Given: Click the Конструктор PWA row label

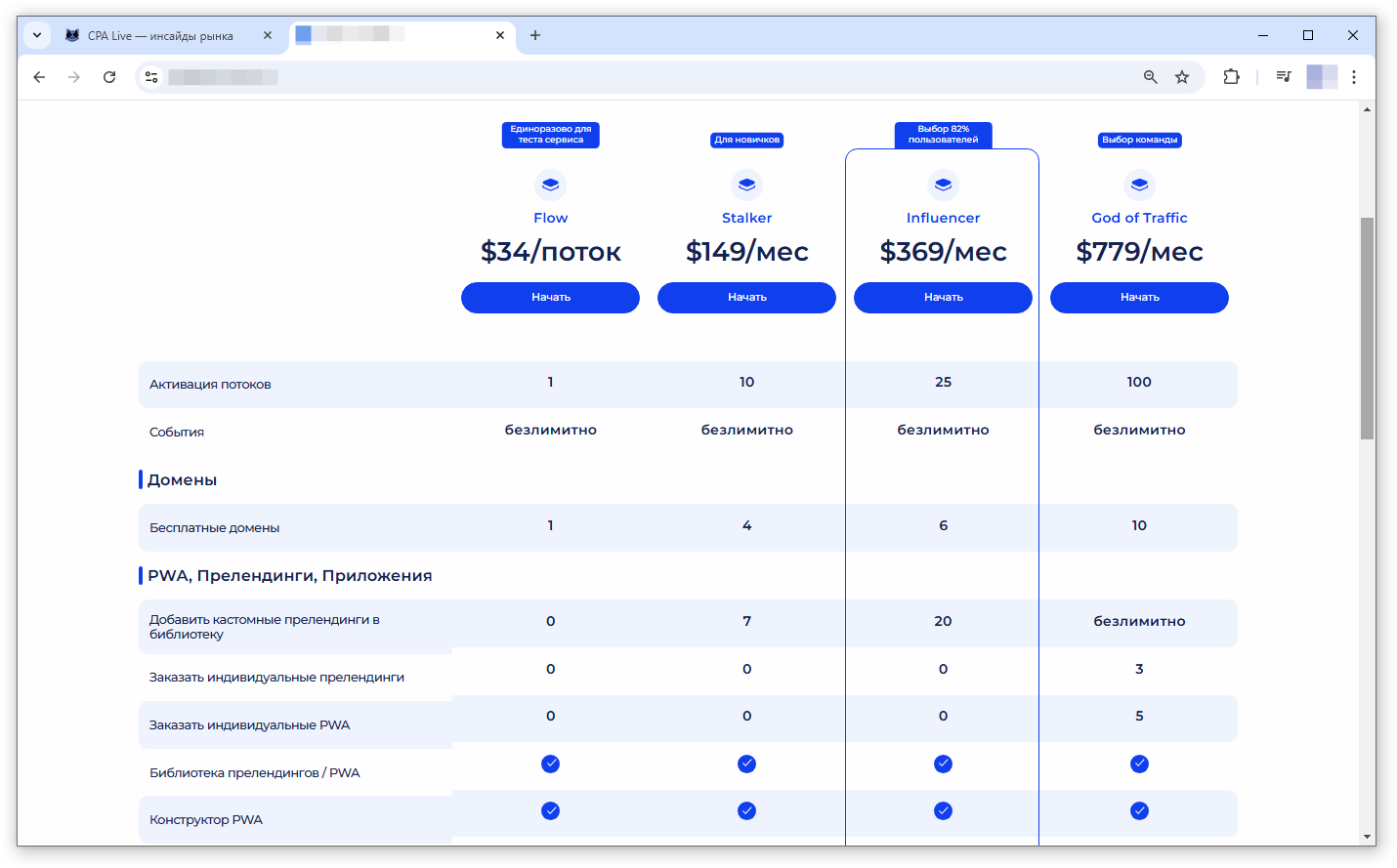Looking at the screenshot, I should pos(206,820).
